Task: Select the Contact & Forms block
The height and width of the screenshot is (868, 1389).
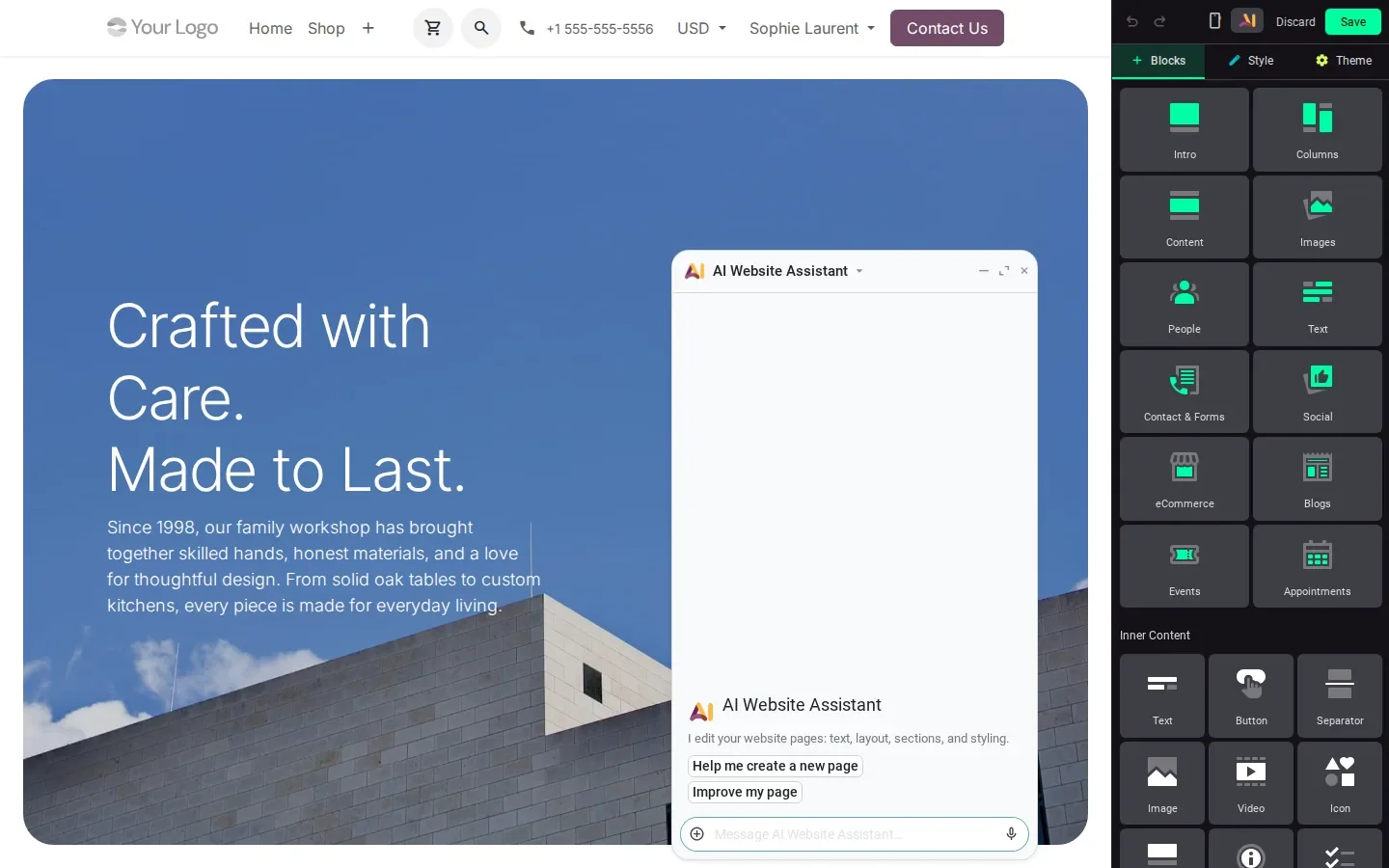Action: [x=1185, y=392]
